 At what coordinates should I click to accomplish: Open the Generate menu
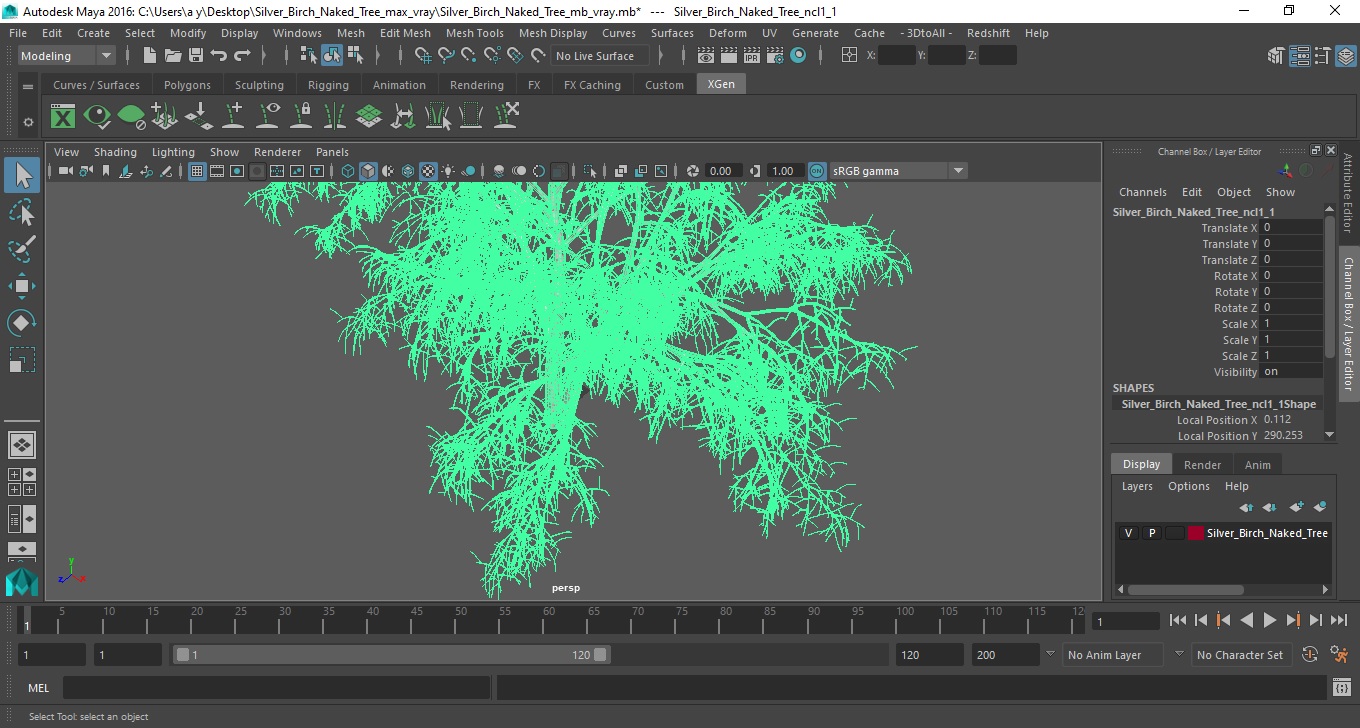815,33
